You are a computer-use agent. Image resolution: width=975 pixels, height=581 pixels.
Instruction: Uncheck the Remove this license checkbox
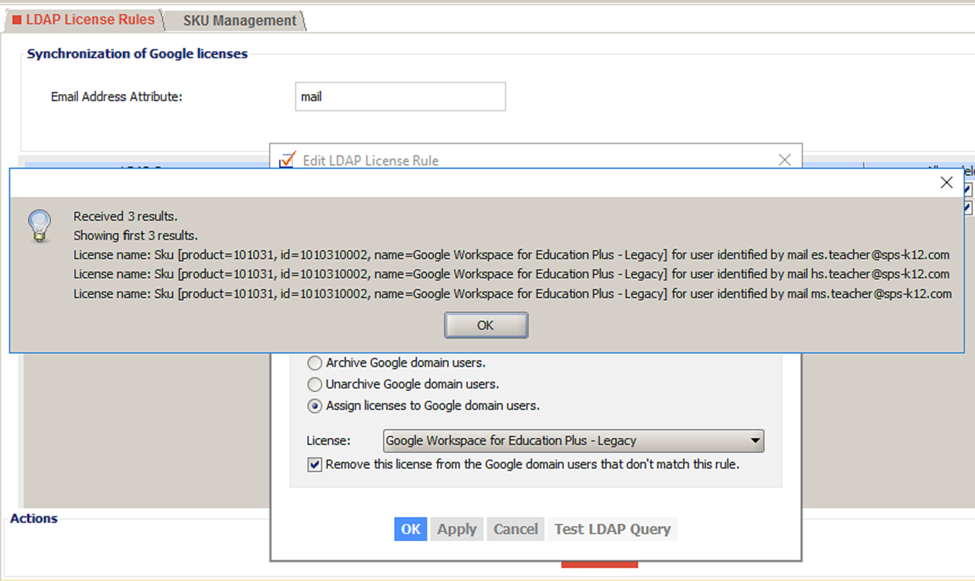tap(314, 464)
